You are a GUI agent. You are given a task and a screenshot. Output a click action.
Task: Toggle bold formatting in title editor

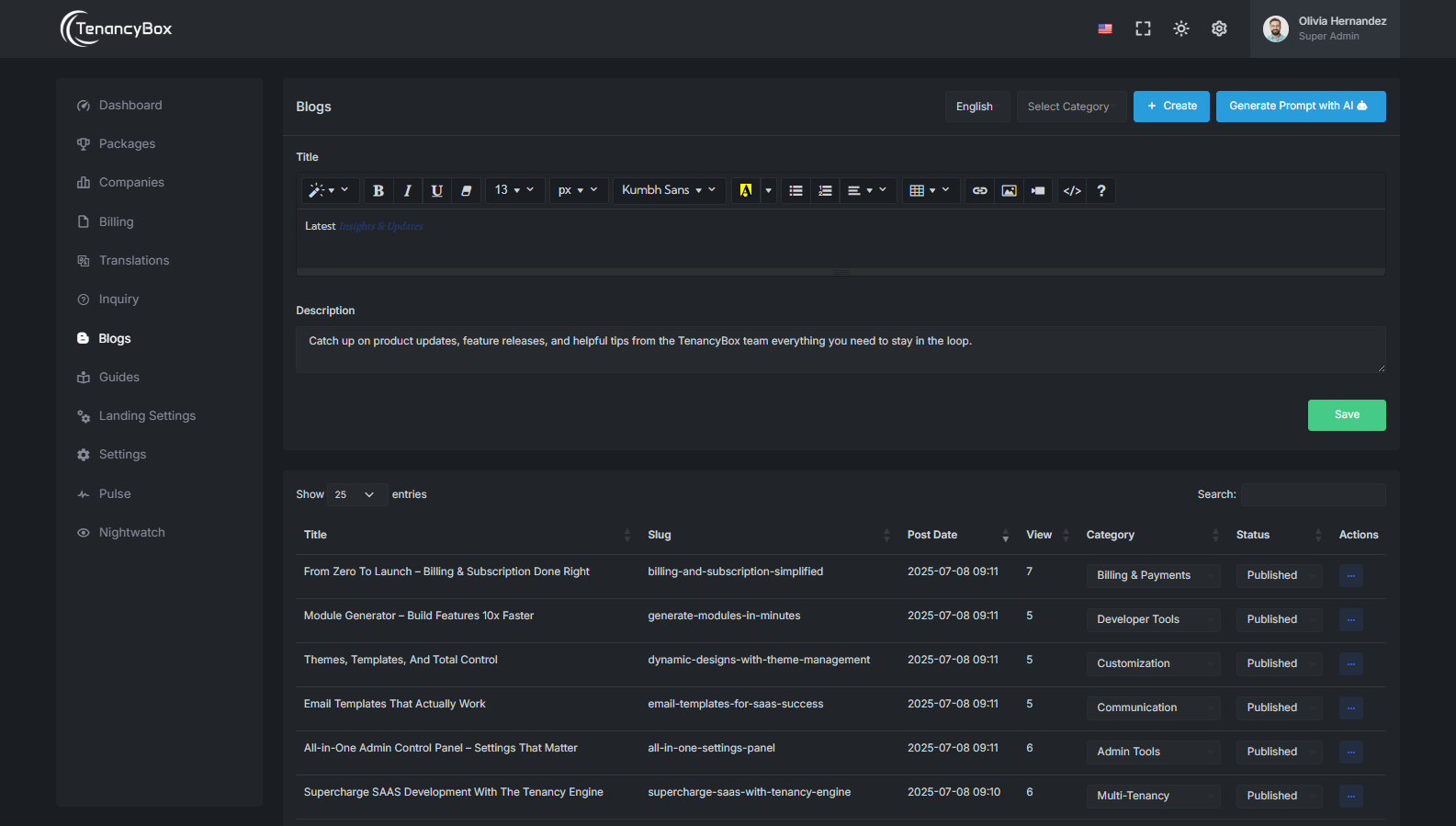click(x=378, y=190)
